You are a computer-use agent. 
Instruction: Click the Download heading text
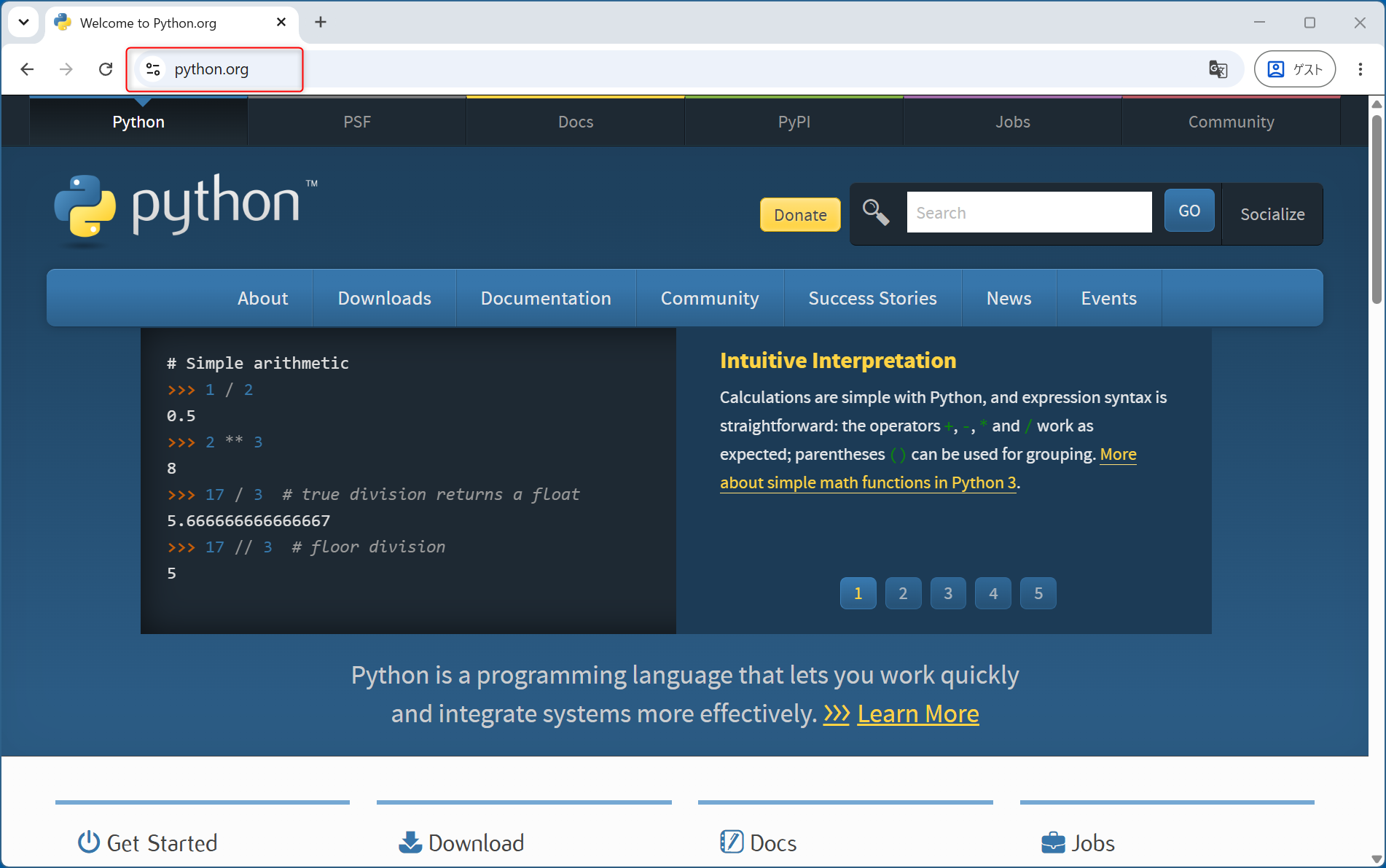(476, 843)
